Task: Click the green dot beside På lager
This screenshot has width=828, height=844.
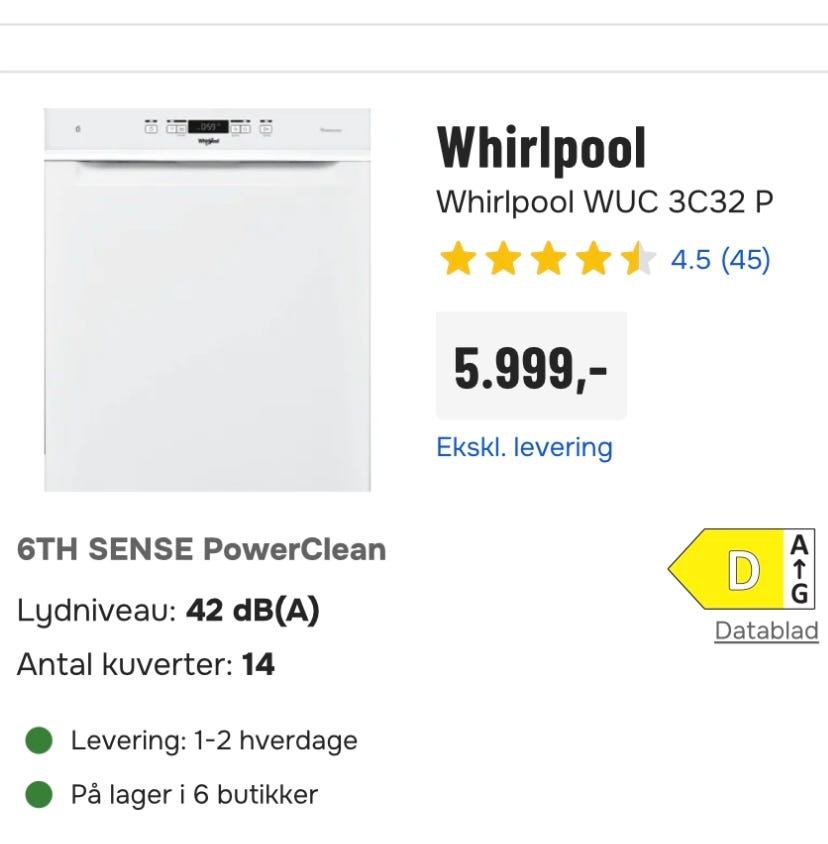Action: [x=39, y=795]
